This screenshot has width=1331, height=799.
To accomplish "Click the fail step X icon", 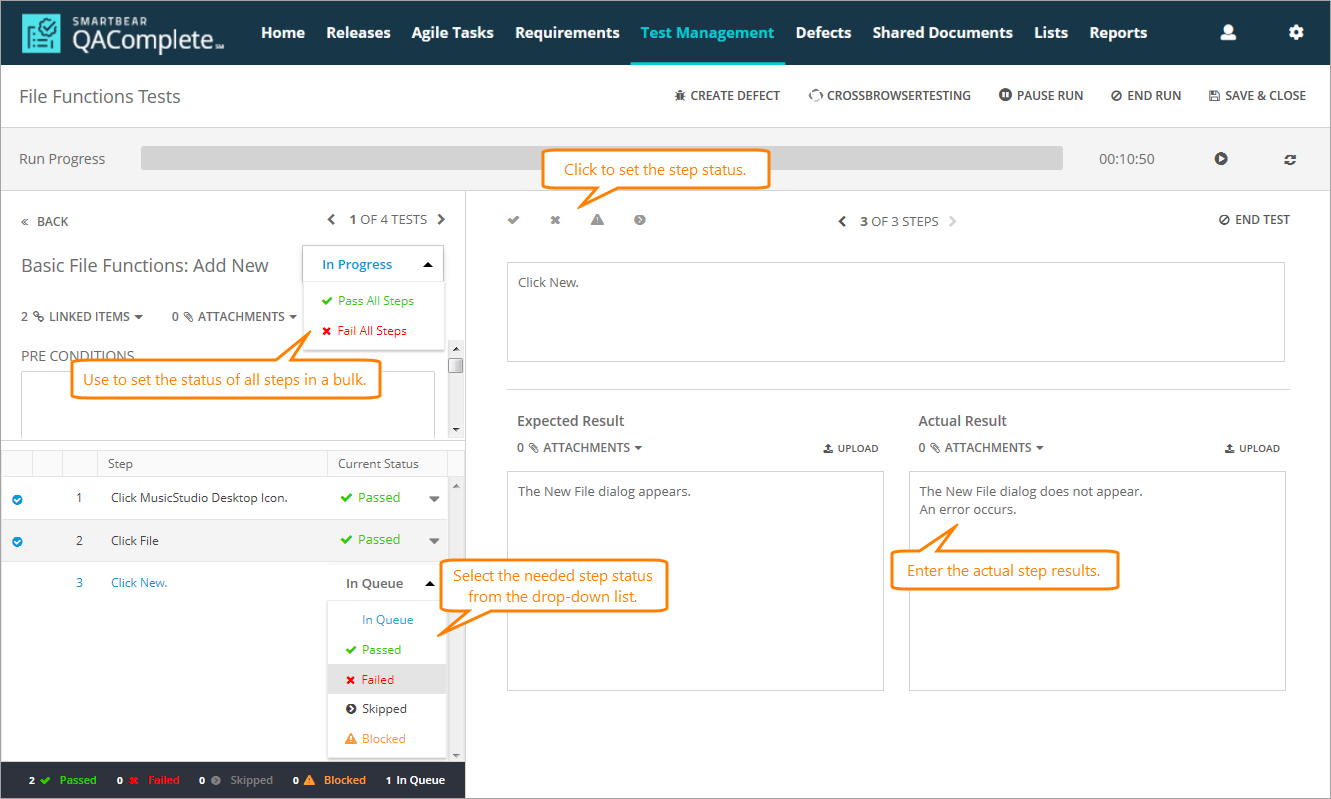I will 555,220.
